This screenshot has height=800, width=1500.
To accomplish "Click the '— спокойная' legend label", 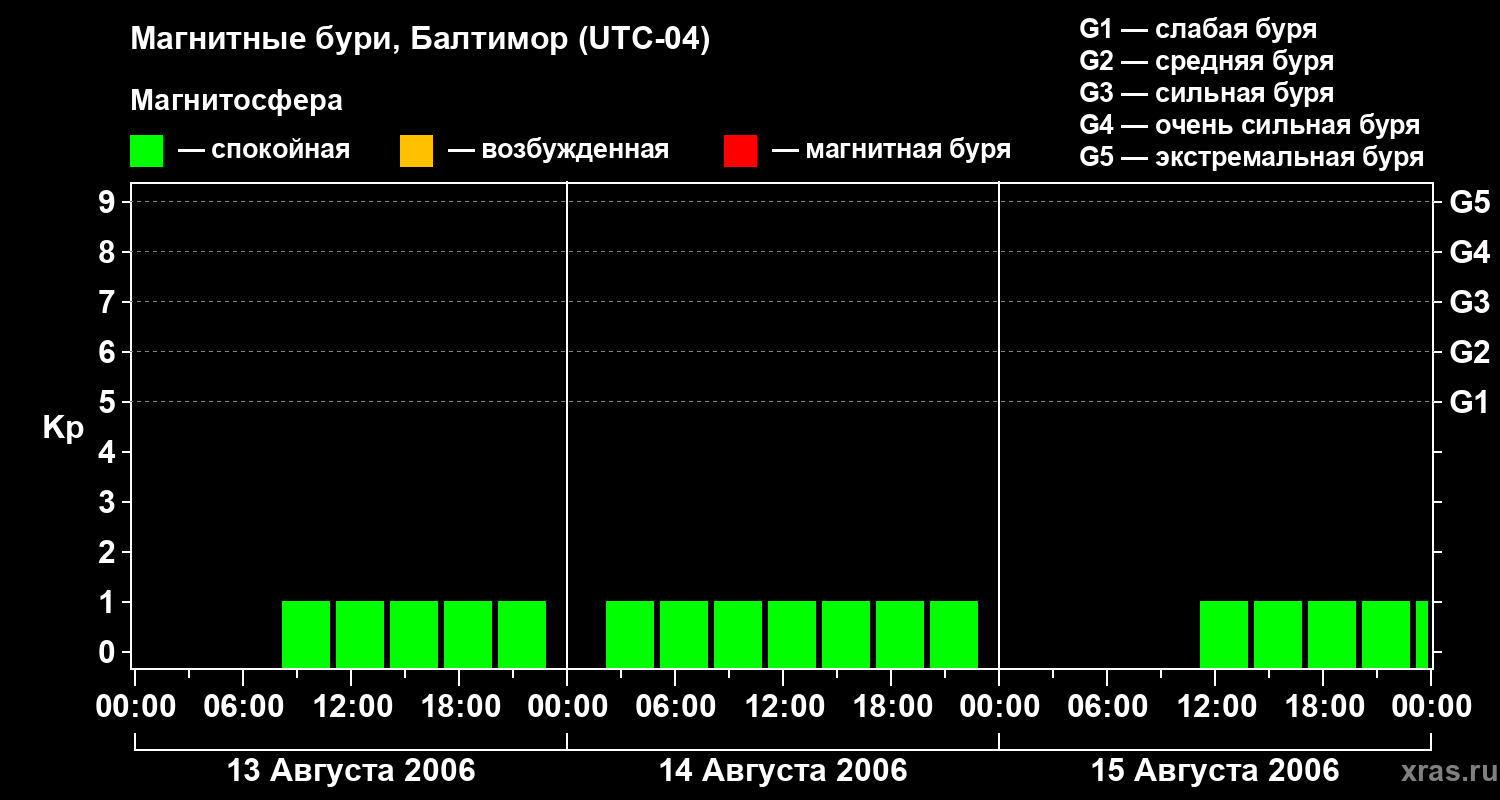I will 264,150.
